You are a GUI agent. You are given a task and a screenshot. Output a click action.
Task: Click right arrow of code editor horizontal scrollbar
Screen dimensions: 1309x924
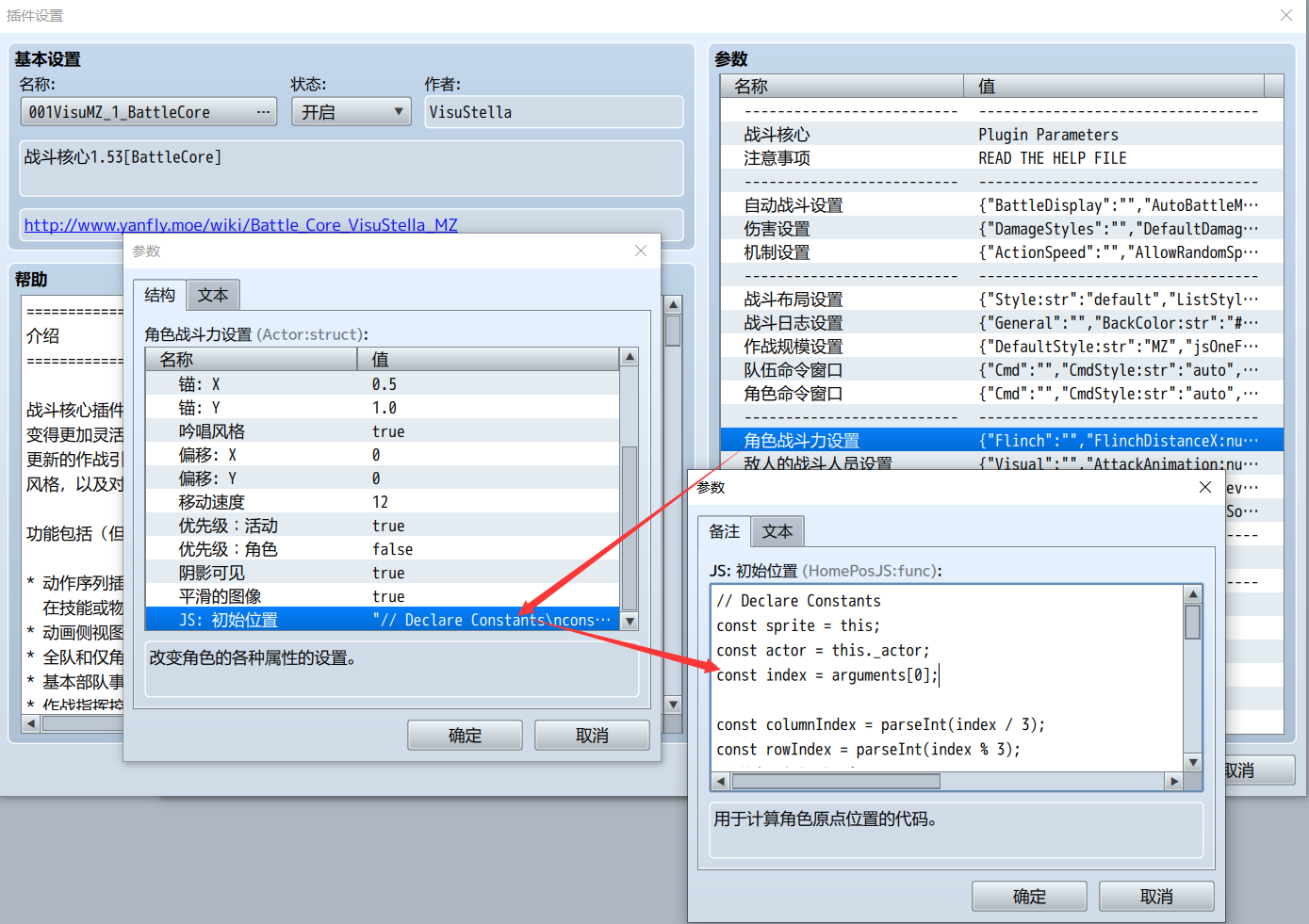pos(1173,781)
